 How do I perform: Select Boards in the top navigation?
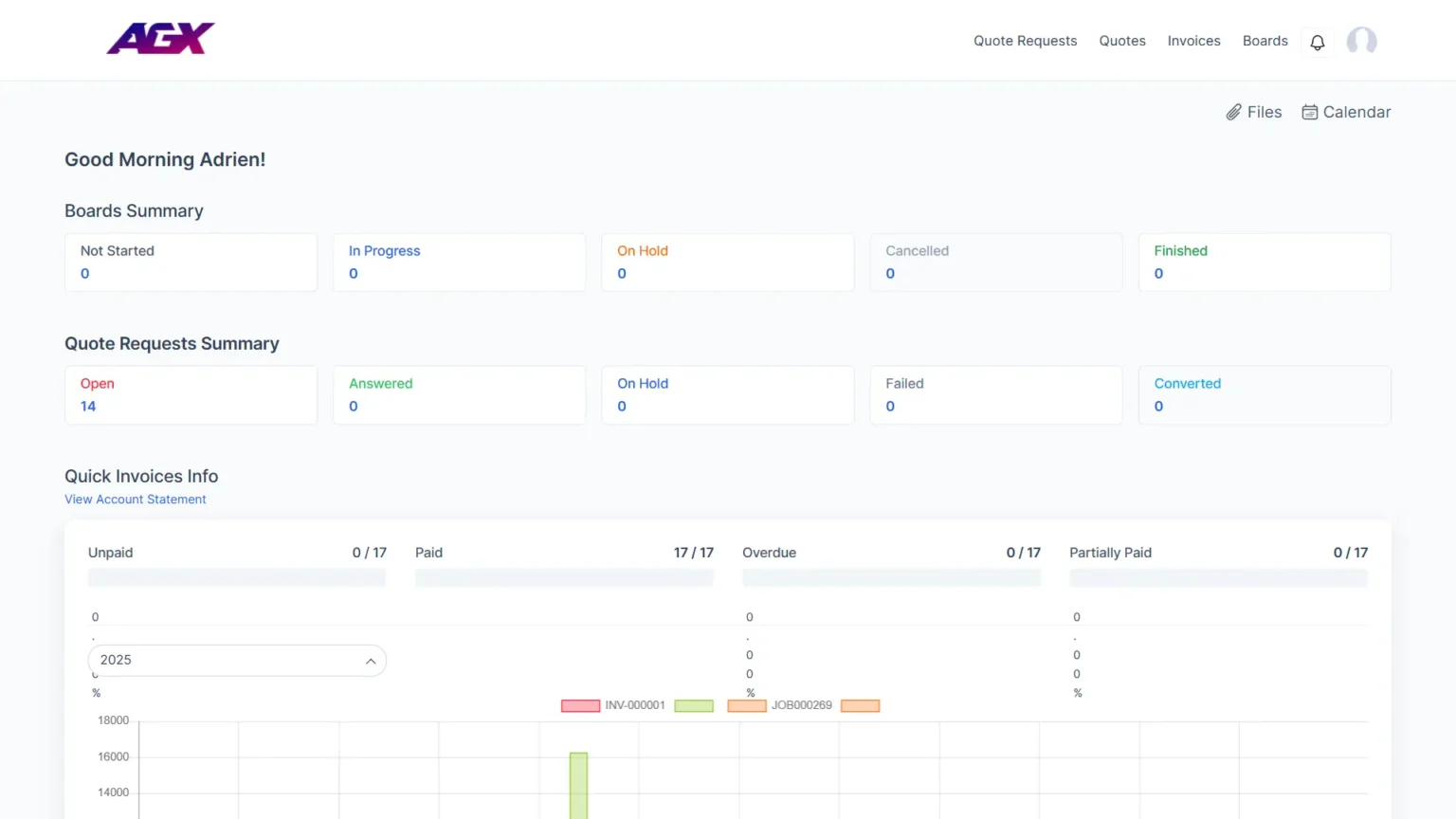coord(1265,41)
